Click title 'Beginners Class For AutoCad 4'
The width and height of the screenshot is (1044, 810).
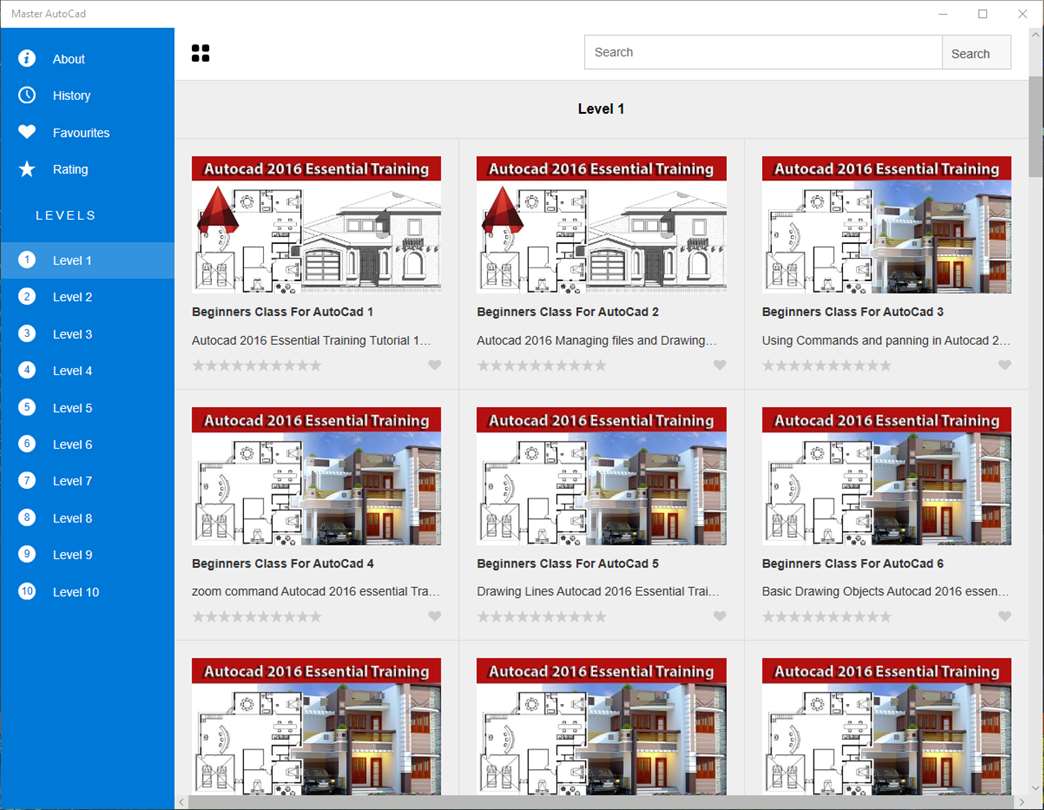click(x=282, y=563)
